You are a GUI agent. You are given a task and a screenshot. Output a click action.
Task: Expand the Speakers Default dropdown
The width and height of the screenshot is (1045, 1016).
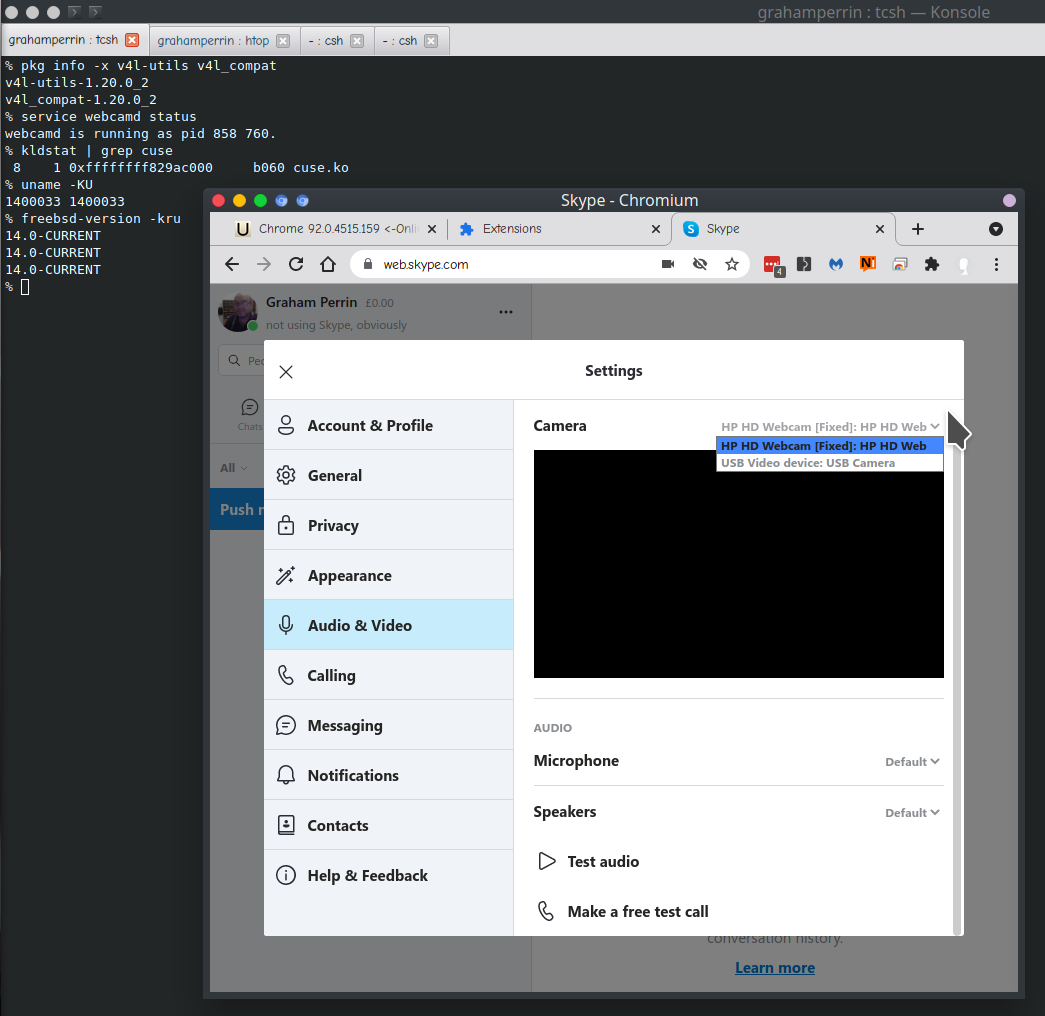tap(912, 813)
